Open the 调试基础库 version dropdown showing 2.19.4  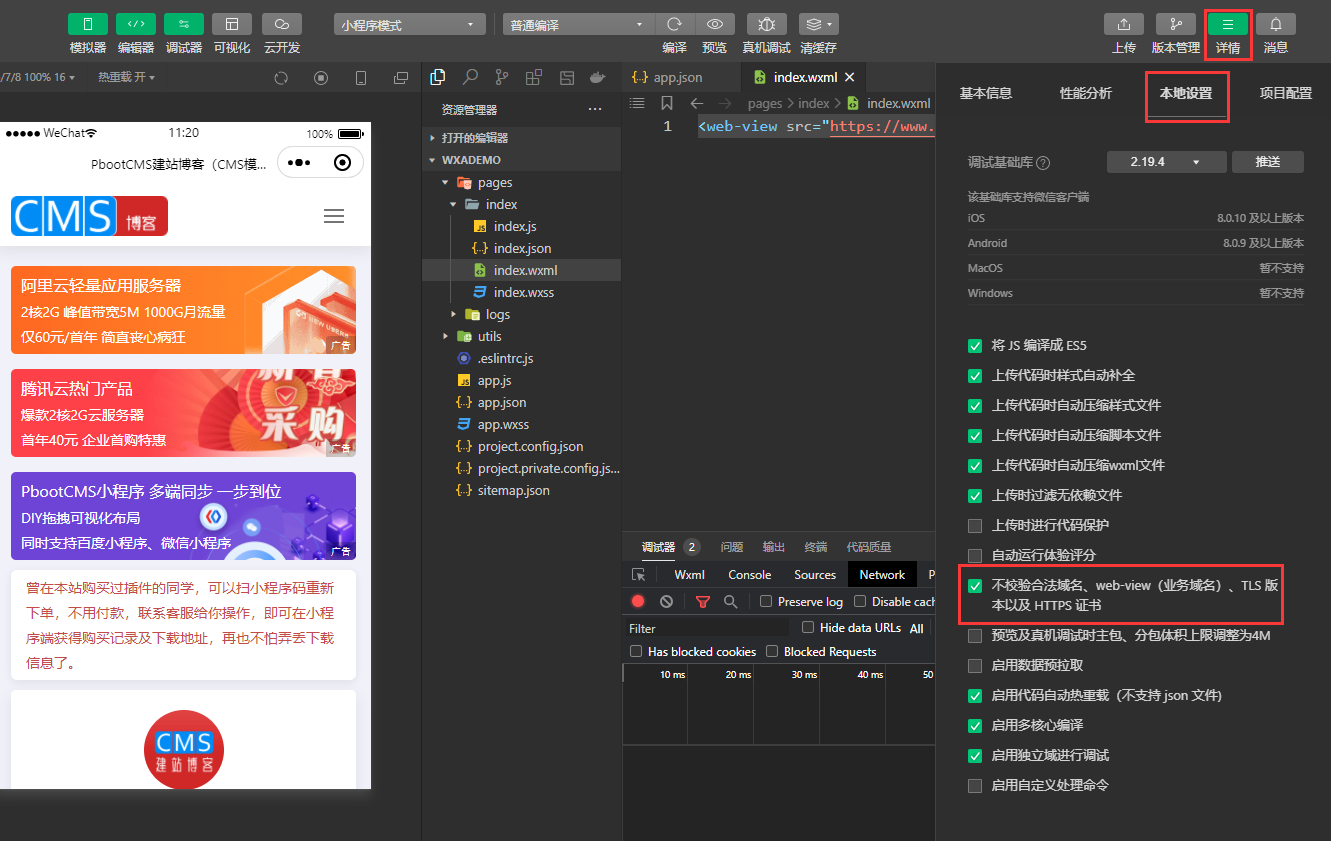[1166, 160]
